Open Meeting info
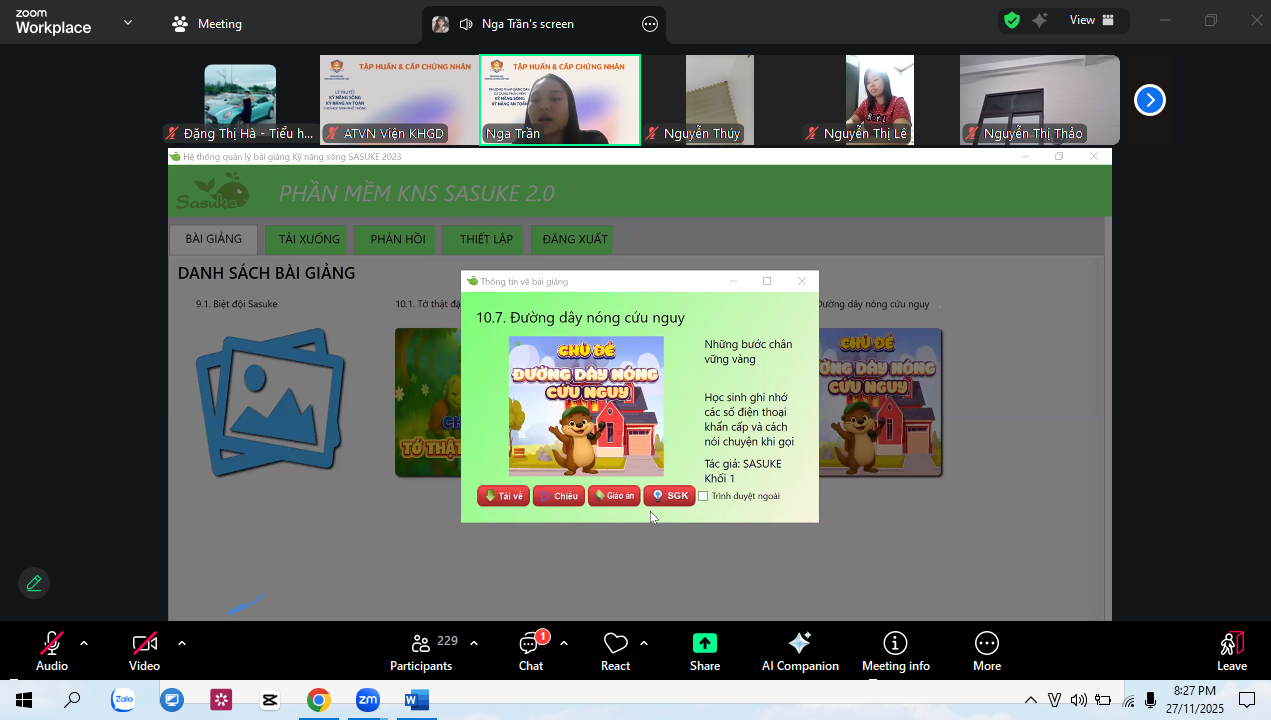The image size is (1271, 720). 895,650
